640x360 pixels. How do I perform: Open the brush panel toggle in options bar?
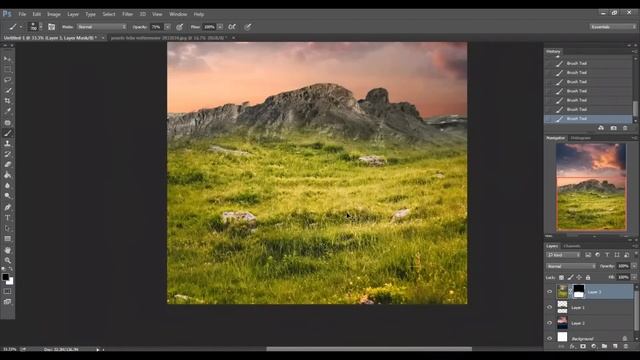[x=51, y=27]
